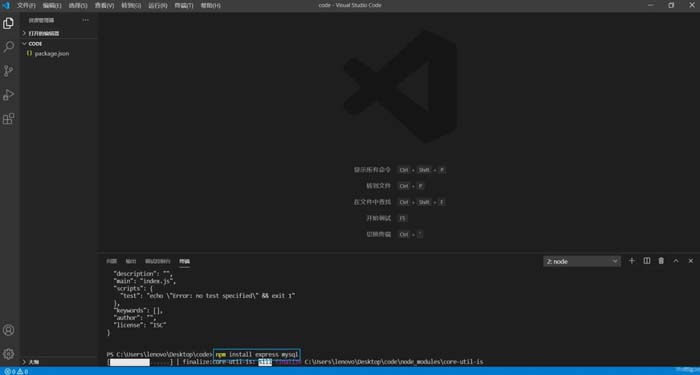Maximize the panel with up chevron
Screen dimensions: 700x375
676,261
